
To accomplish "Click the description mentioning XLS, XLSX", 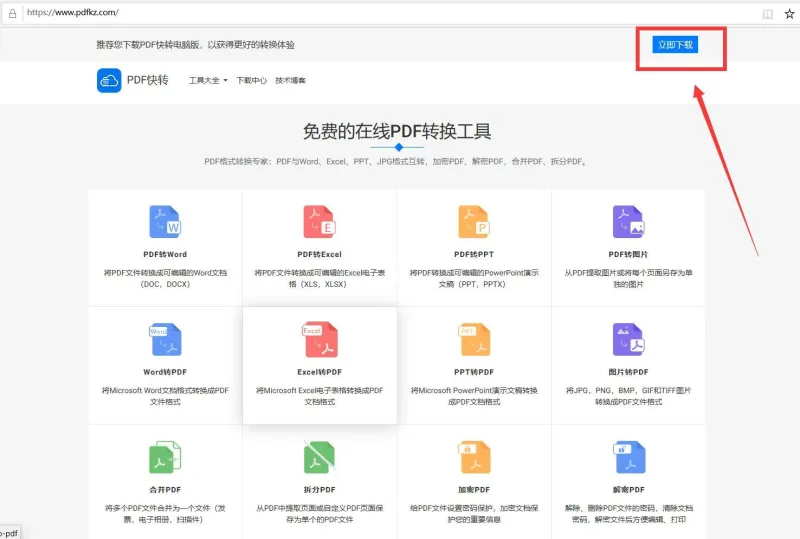I will [x=319, y=279].
